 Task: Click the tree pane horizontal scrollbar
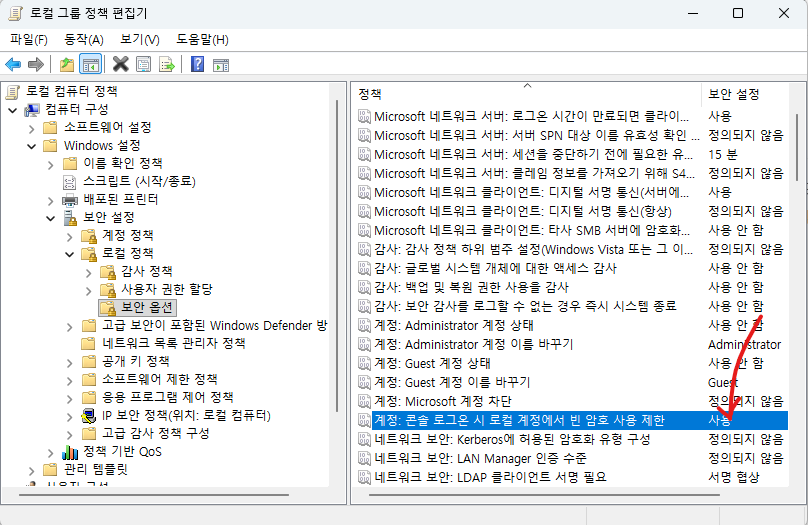[x=154, y=495]
